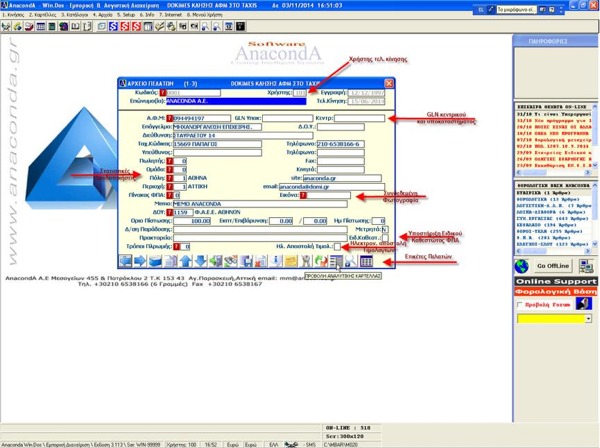Click the black calculator icon in main toolbar
Screen dimensions: 600x448
point(240,26)
